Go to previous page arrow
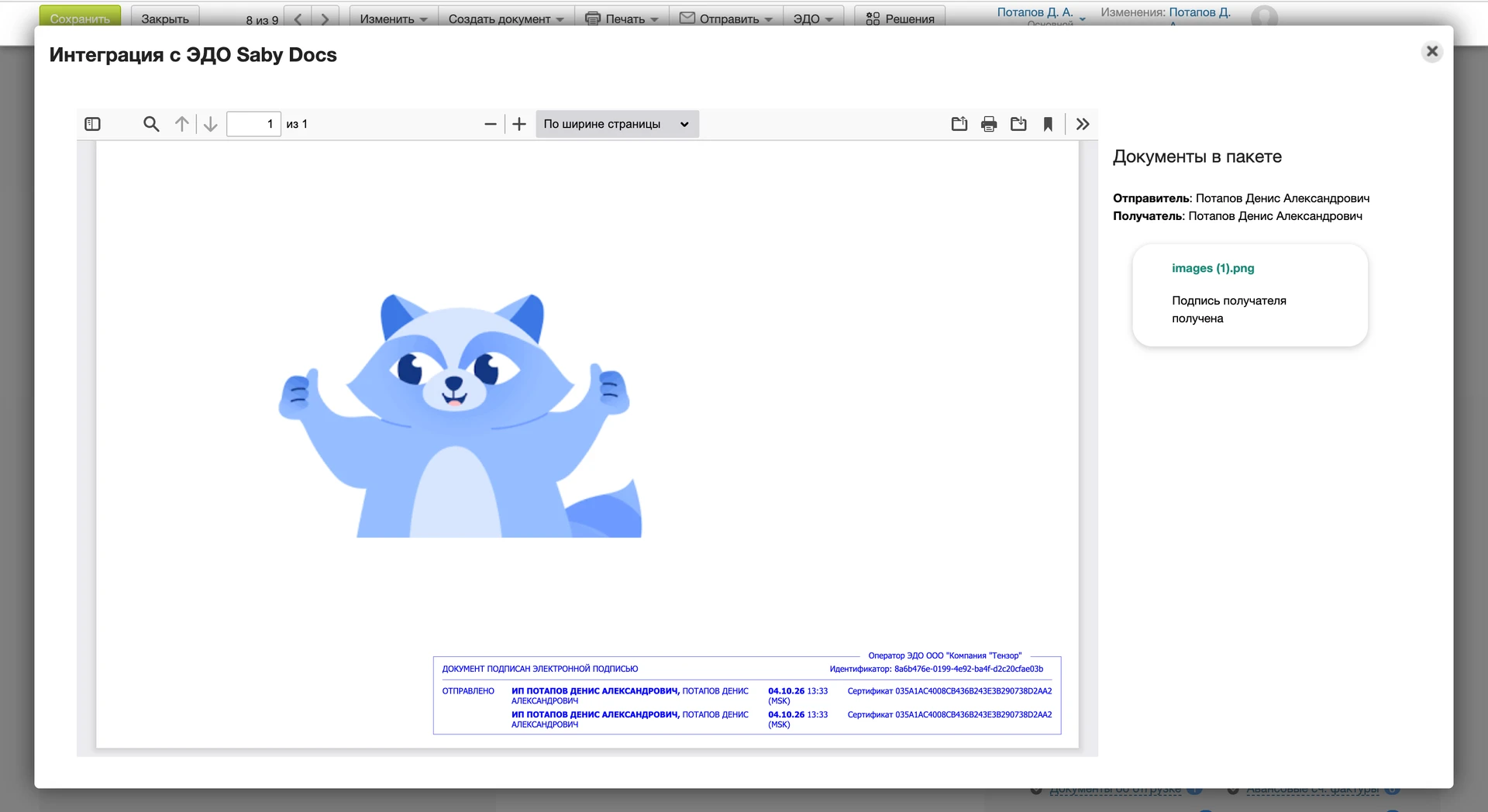The image size is (1488, 812). 182,124
